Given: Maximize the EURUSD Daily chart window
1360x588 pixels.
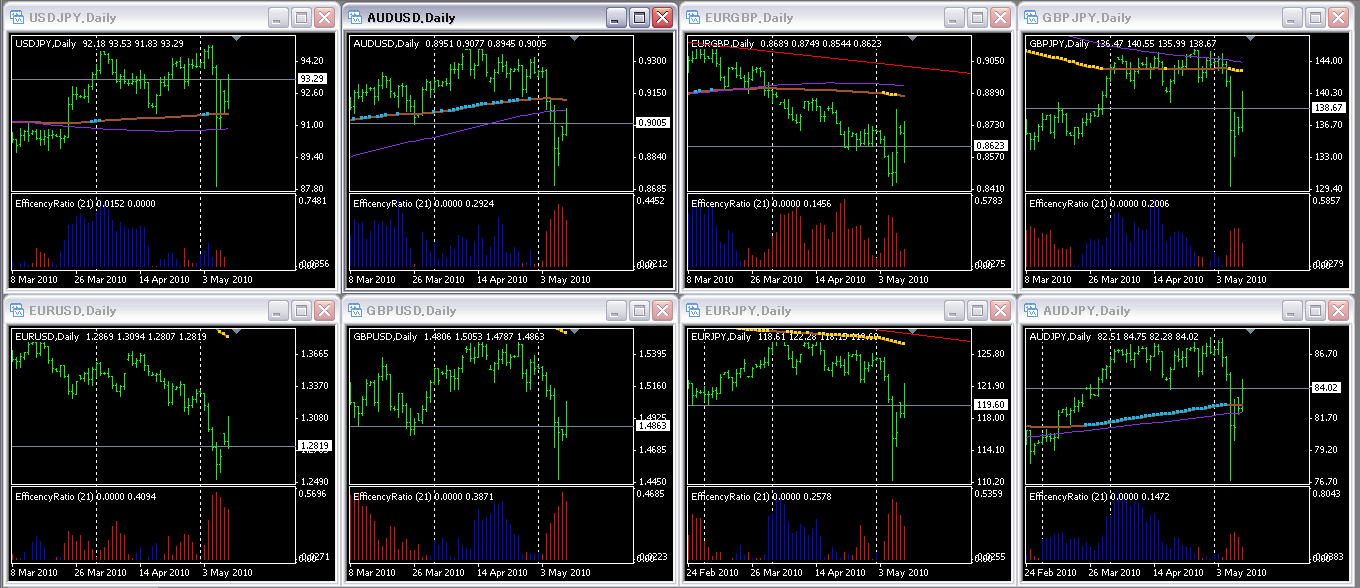Looking at the screenshot, I should (x=301, y=311).
